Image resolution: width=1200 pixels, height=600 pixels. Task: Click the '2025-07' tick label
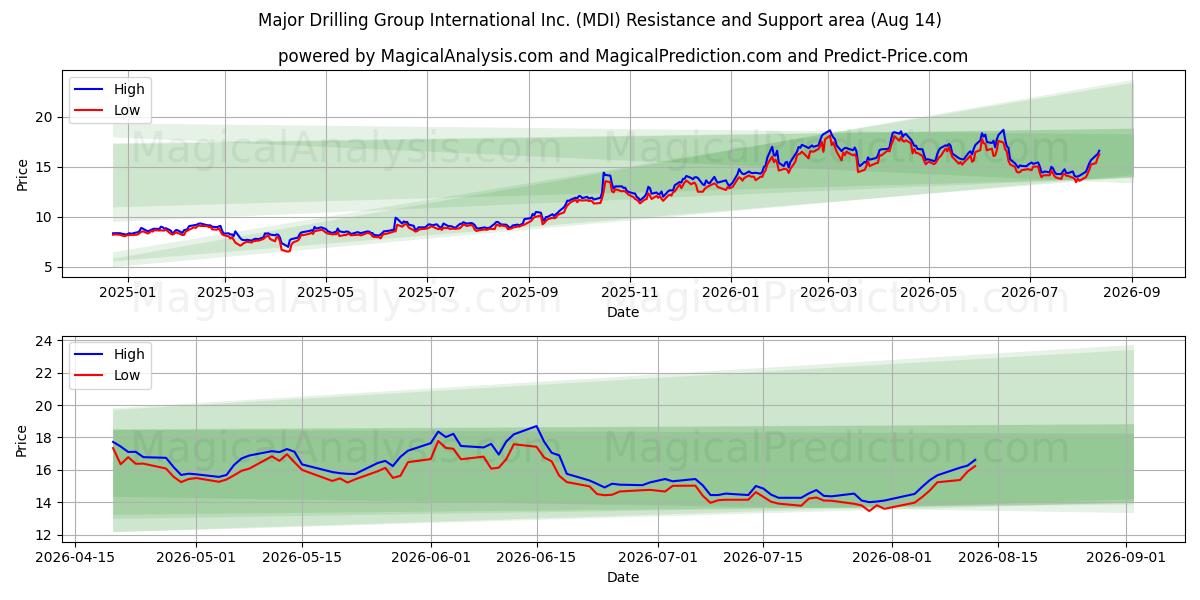click(x=427, y=293)
